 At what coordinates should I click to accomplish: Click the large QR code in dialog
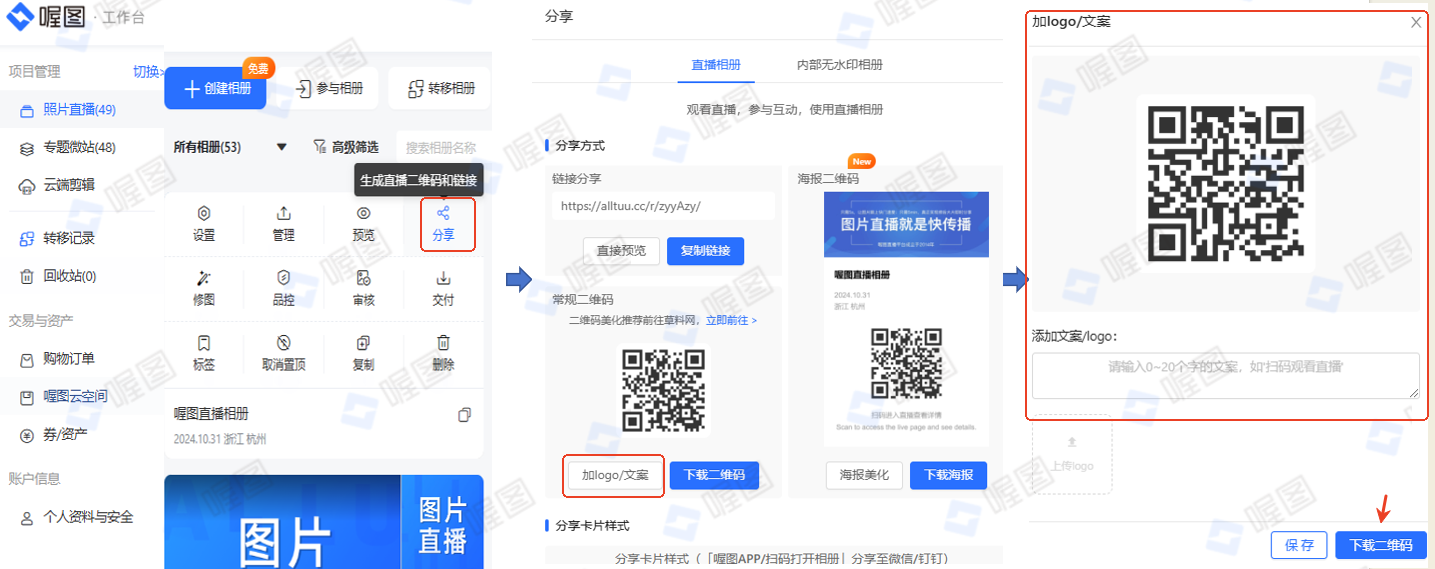tap(1225, 183)
